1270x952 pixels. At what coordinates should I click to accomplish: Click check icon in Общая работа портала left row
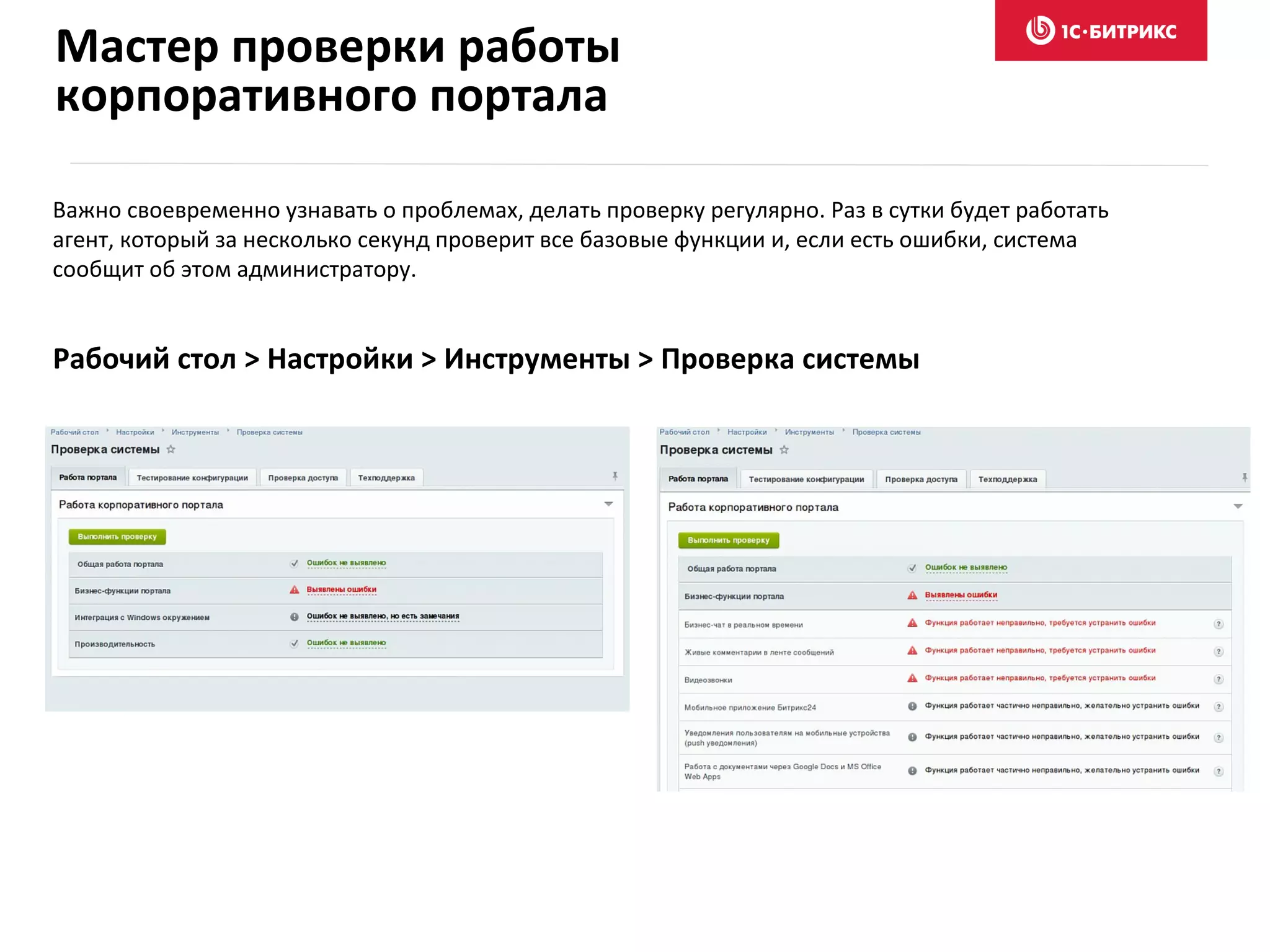pos(295,563)
